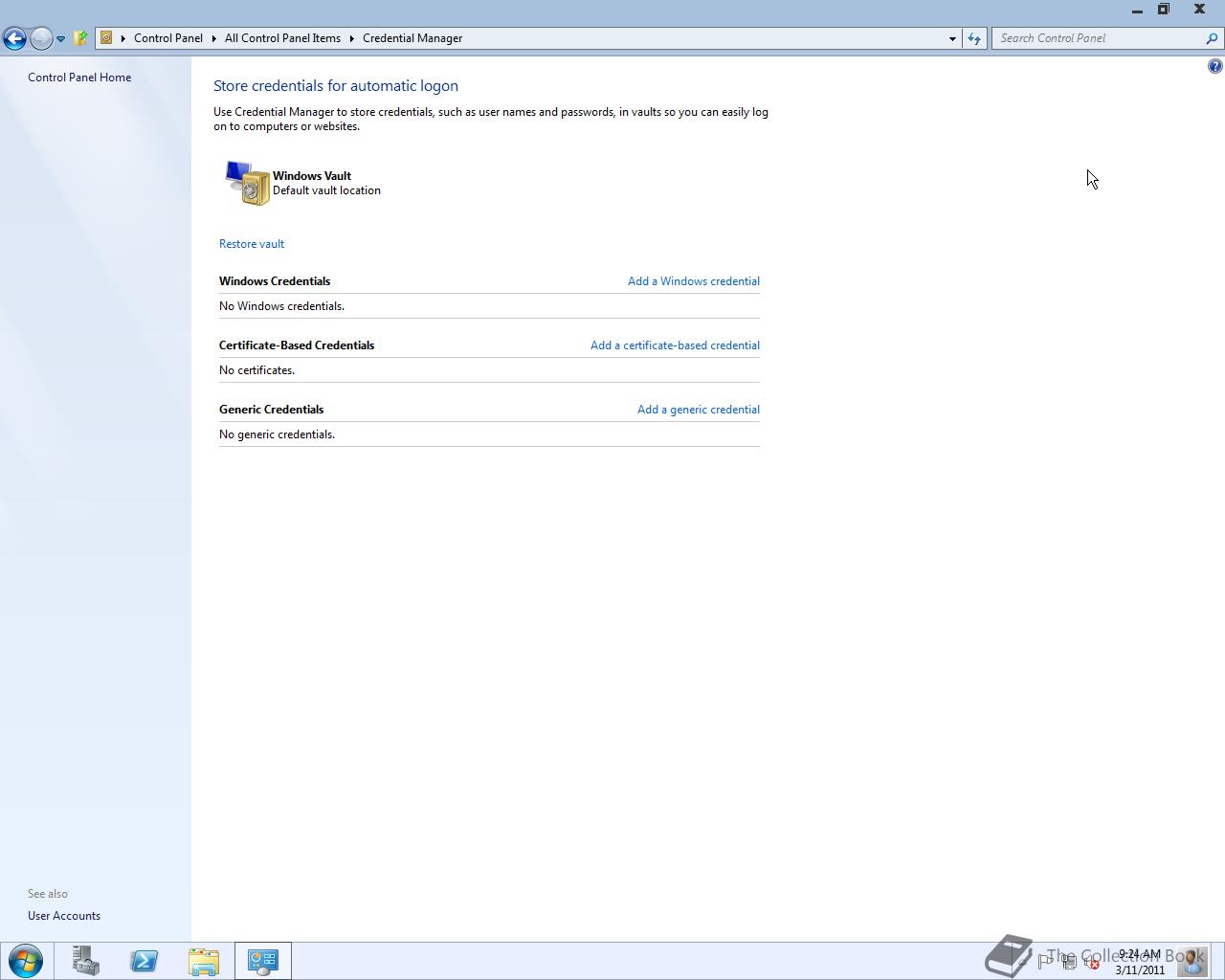Expand the arrow after Control Panel breadcrumb

pos(213,38)
